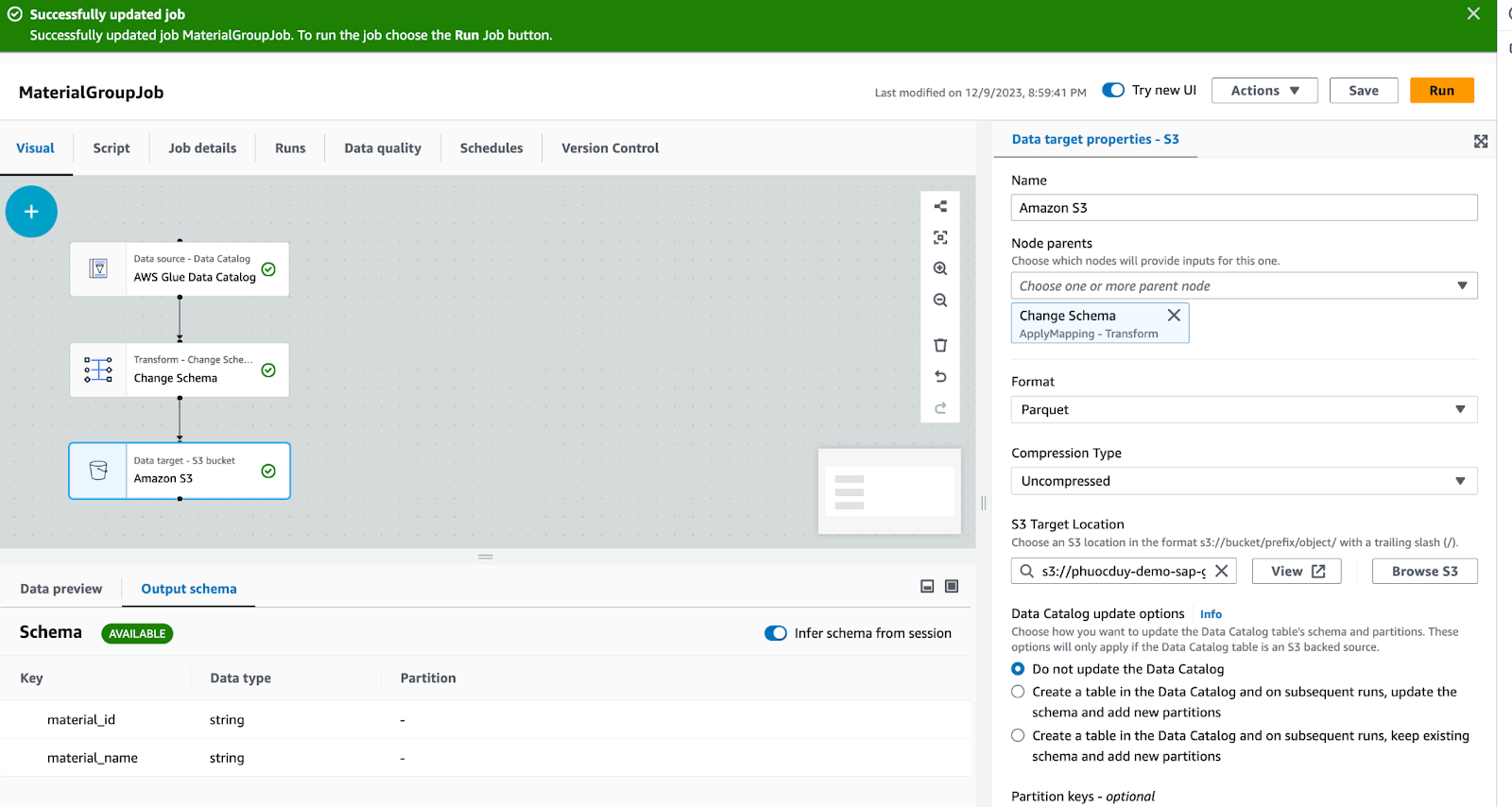
Task: Open the parent node chooser dropdown
Action: click(1244, 285)
